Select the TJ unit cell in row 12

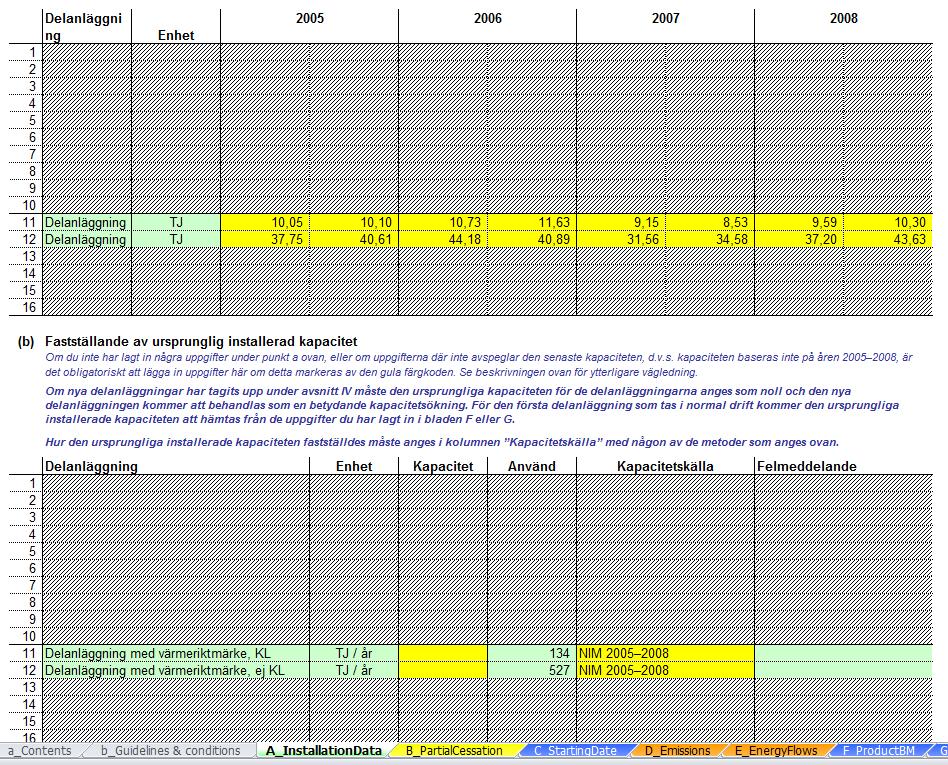point(176,239)
